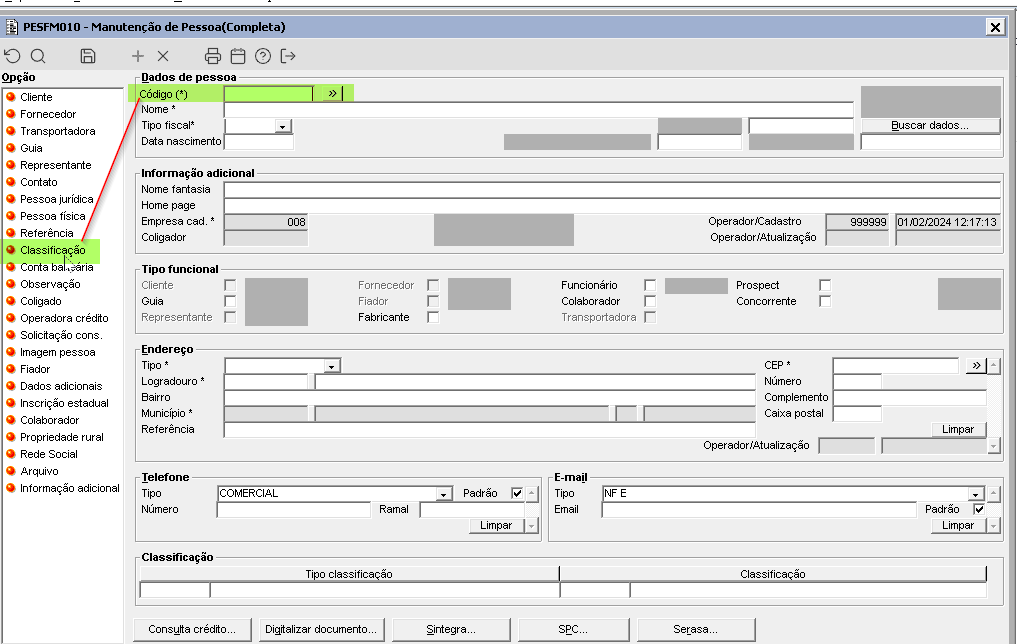Open Classificação option in sidebar
1017x644 pixels.
(x=53, y=250)
